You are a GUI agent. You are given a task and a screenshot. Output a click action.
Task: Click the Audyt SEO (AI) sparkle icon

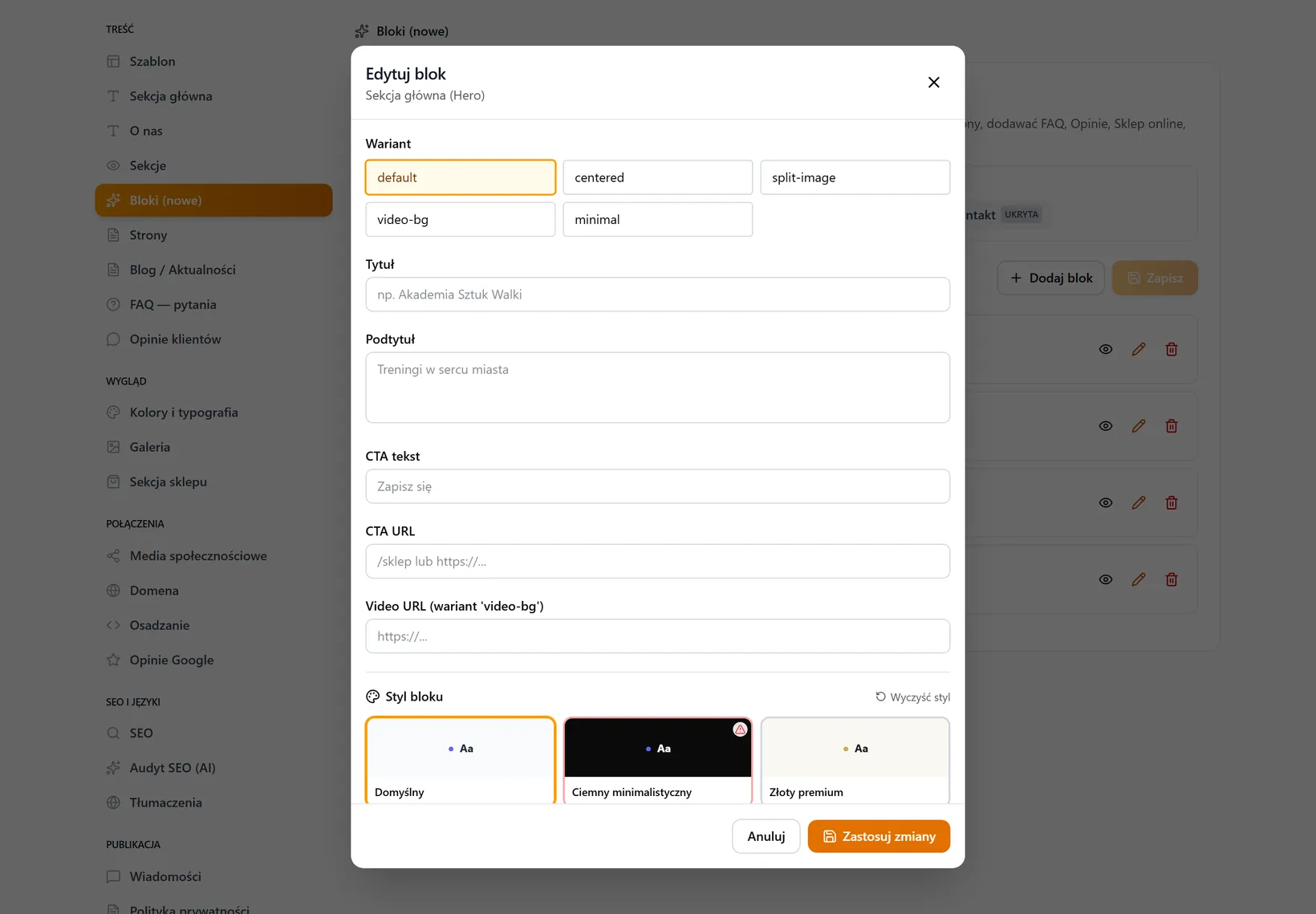pos(113,768)
